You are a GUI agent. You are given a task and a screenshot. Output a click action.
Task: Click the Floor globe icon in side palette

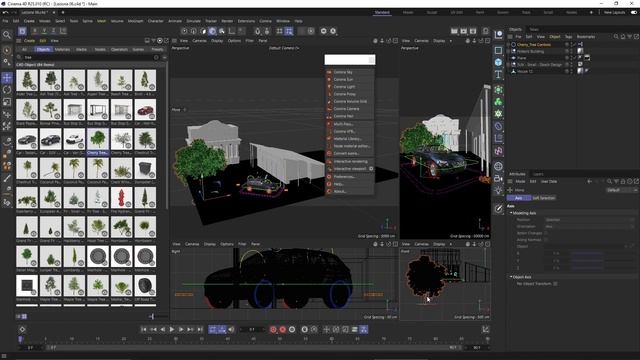(498, 166)
